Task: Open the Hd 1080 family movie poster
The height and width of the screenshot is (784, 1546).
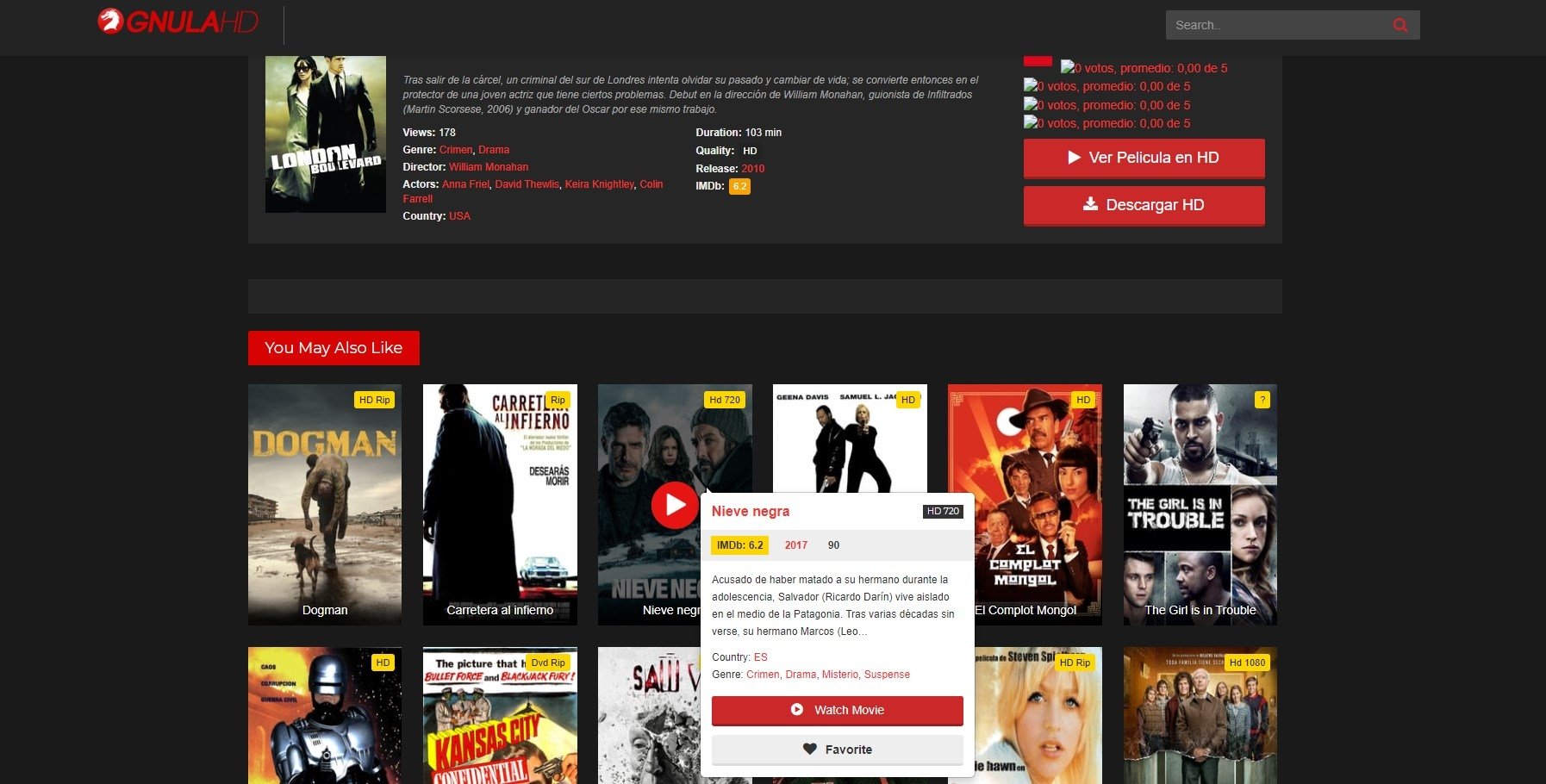Action: pyautogui.click(x=1200, y=716)
